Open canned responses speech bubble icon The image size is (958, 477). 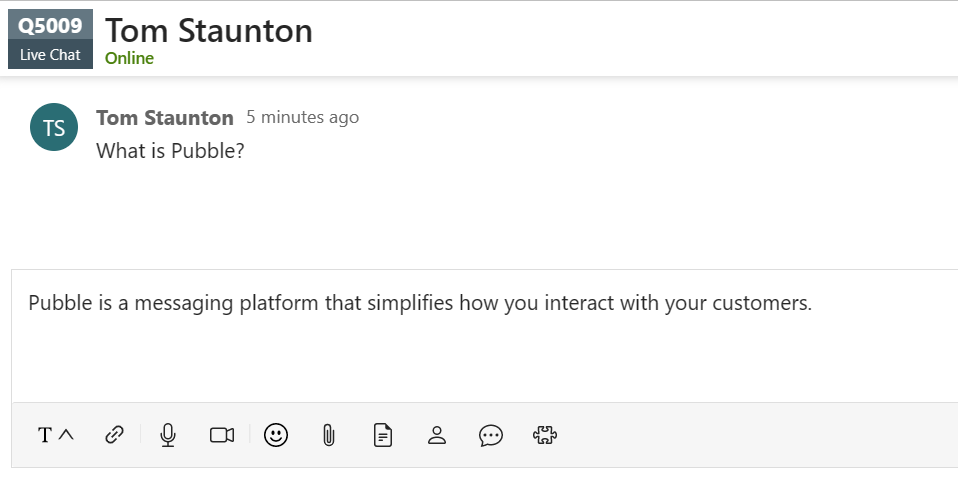tap(490, 435)
